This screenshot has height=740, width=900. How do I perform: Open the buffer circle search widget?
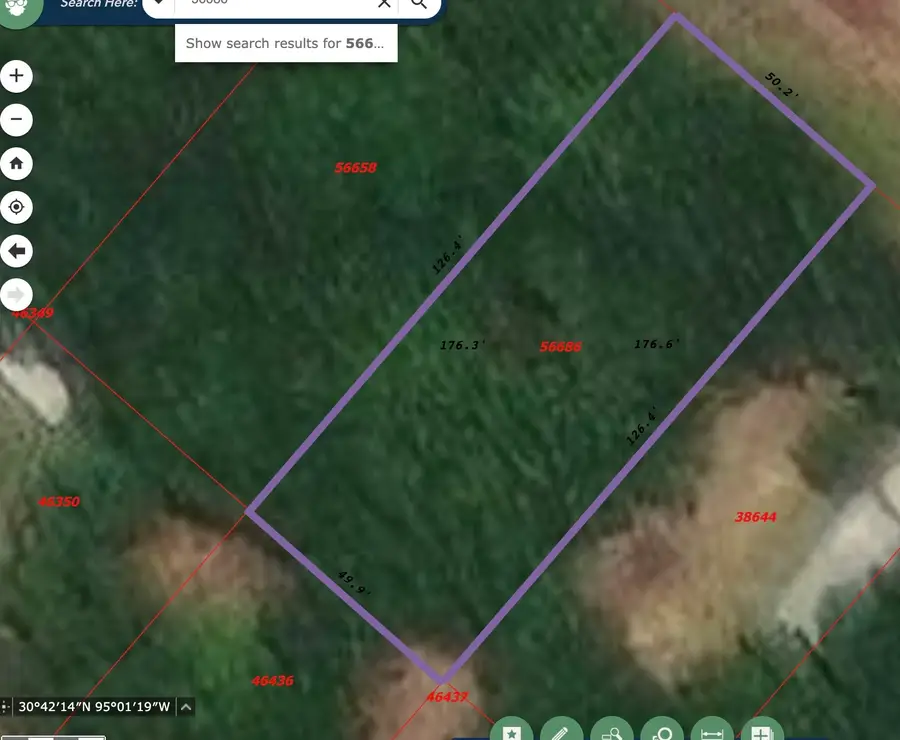click(662, 729)
